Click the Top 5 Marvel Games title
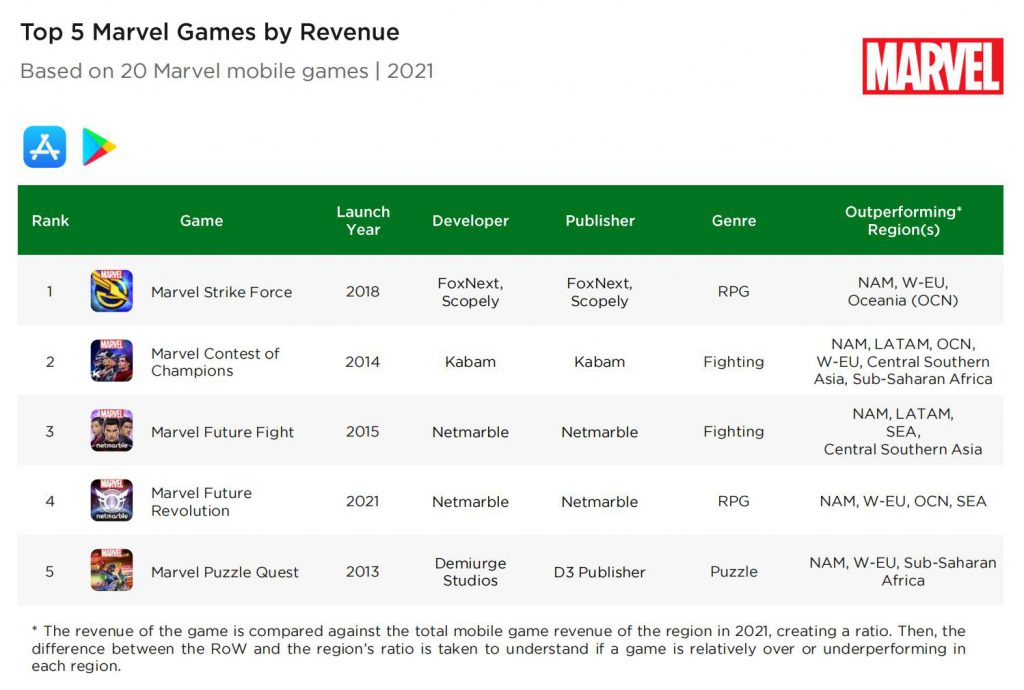This screenshot has height=690, width=1024. point(210,32)
